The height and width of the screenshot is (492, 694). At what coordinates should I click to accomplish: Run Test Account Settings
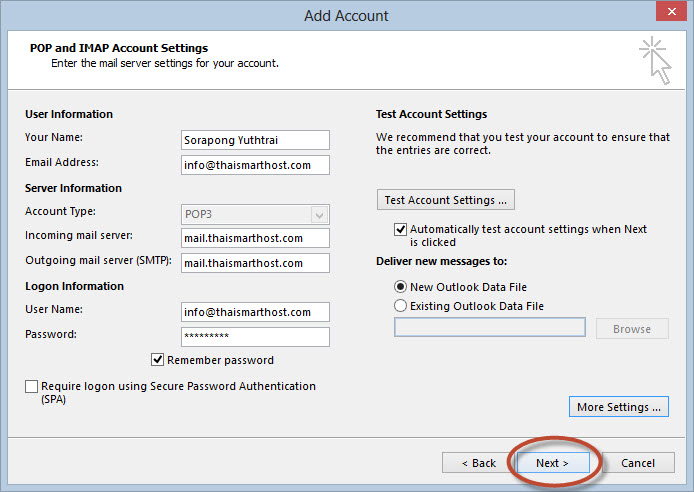point(446,200)
